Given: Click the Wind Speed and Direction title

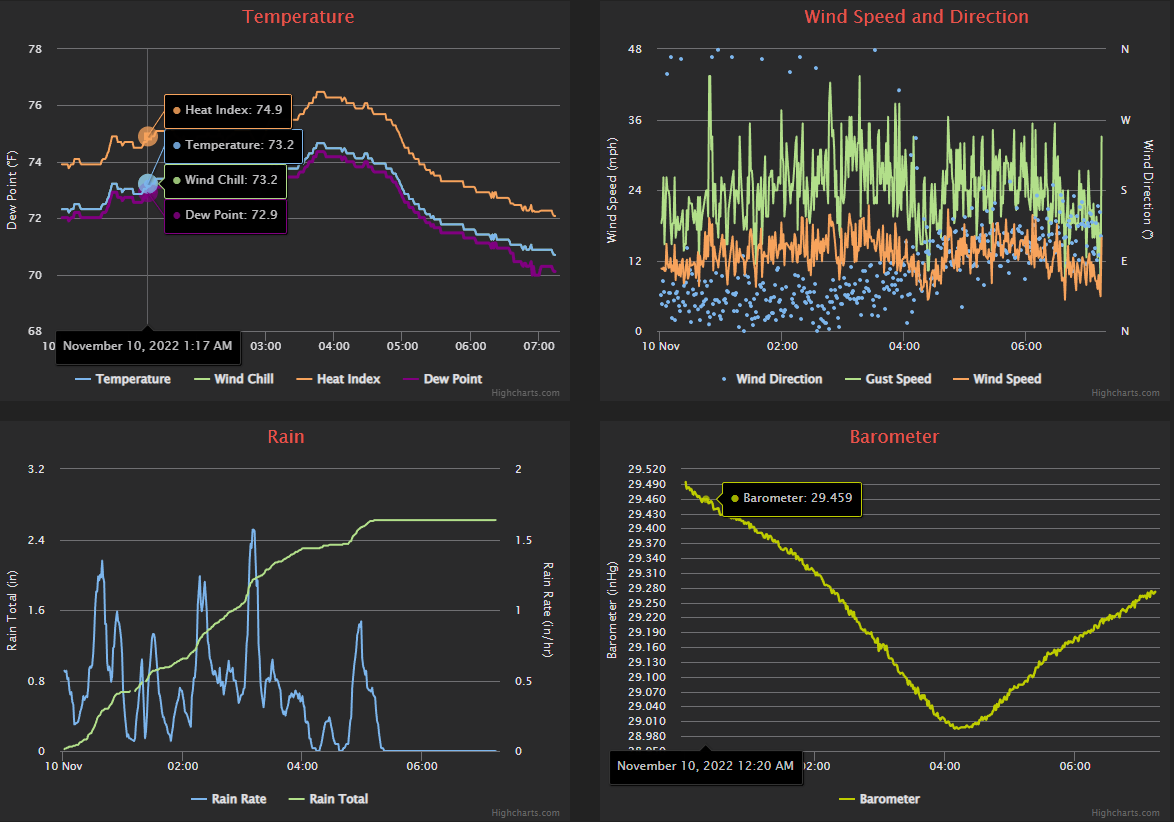Looking at the screenshot, I should pos(916,16).
